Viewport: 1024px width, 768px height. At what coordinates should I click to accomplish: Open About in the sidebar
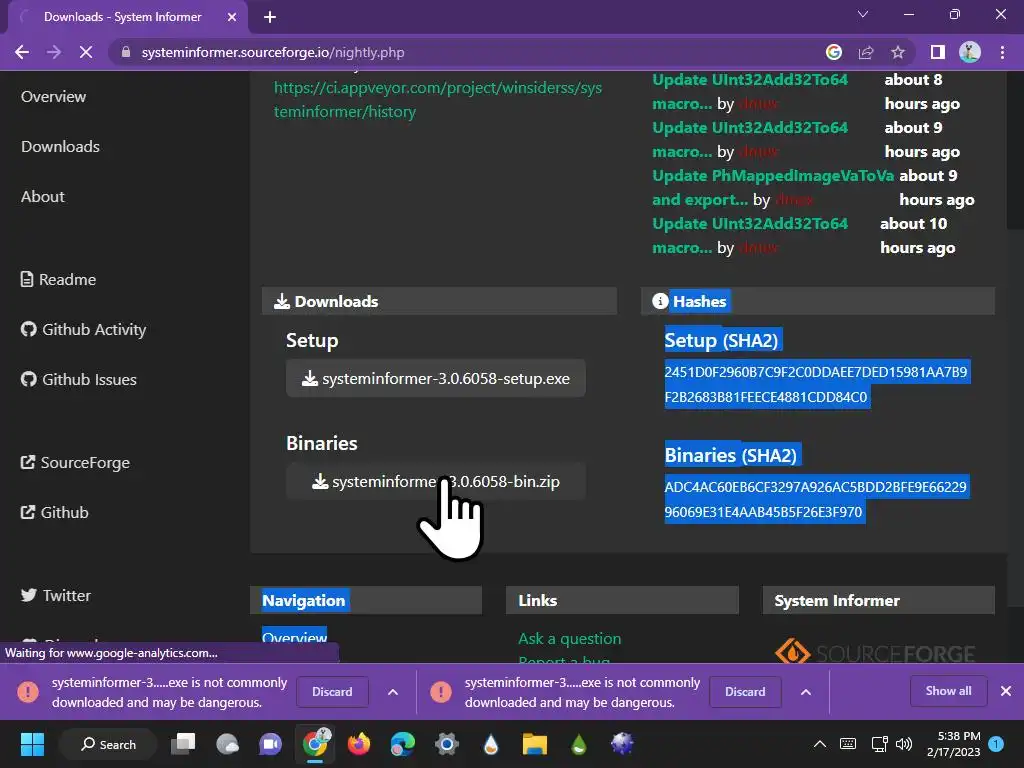click(42, 197)
